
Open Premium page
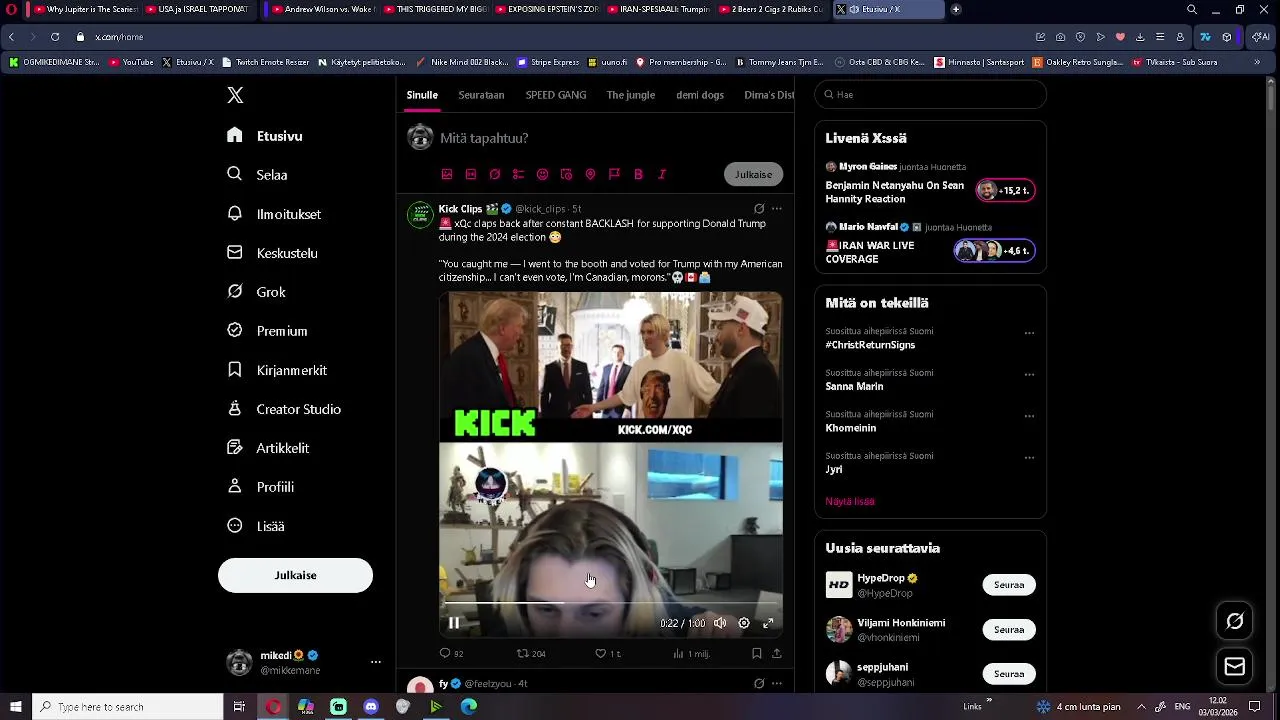pos(267,331)
